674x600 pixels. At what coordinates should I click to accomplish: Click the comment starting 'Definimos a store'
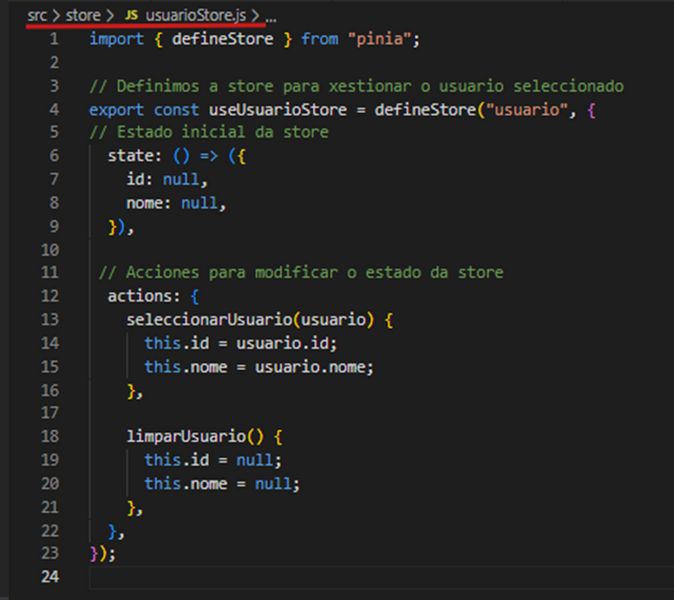click(x=356, y=86)
